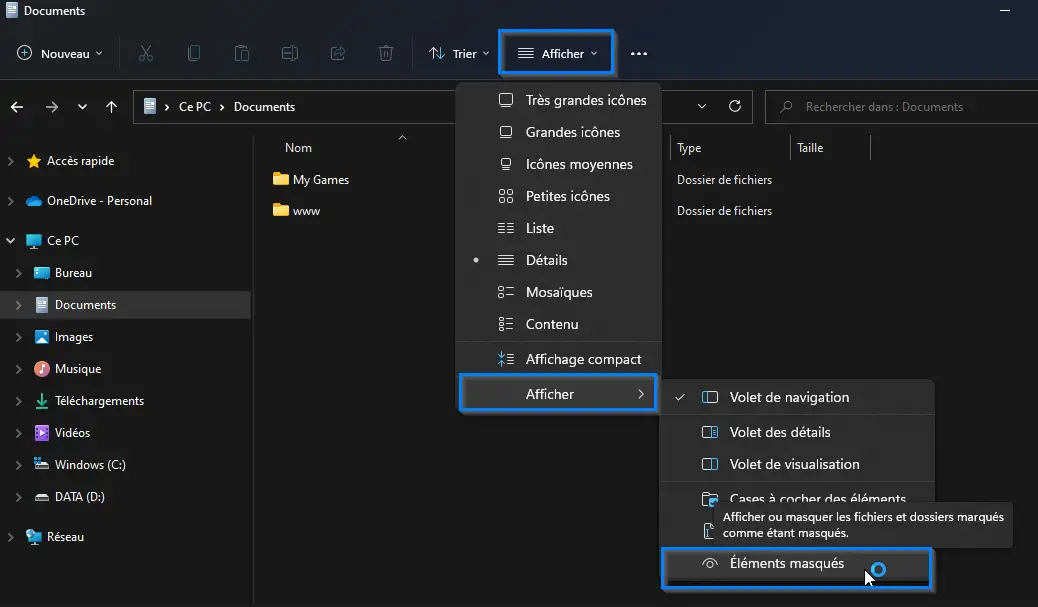Toggle Volet des détails pane
The width and height of the screenshot is (1038, 607).
tap(797, 432)
